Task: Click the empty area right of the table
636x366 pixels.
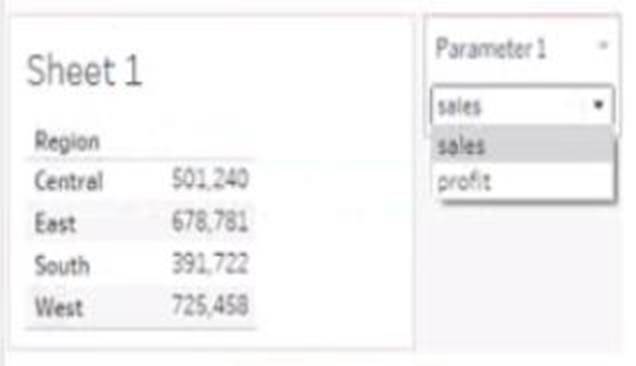Action: (333, 243)
